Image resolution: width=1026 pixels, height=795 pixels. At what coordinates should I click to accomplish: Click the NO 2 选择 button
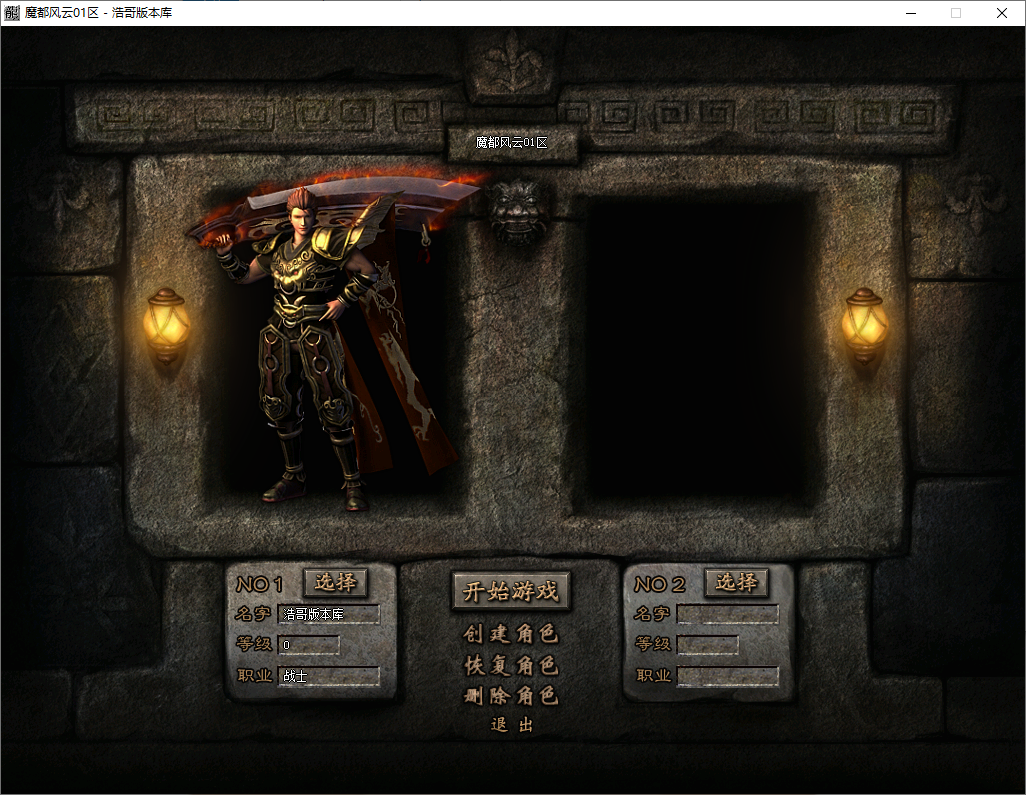tap(736, 582)
